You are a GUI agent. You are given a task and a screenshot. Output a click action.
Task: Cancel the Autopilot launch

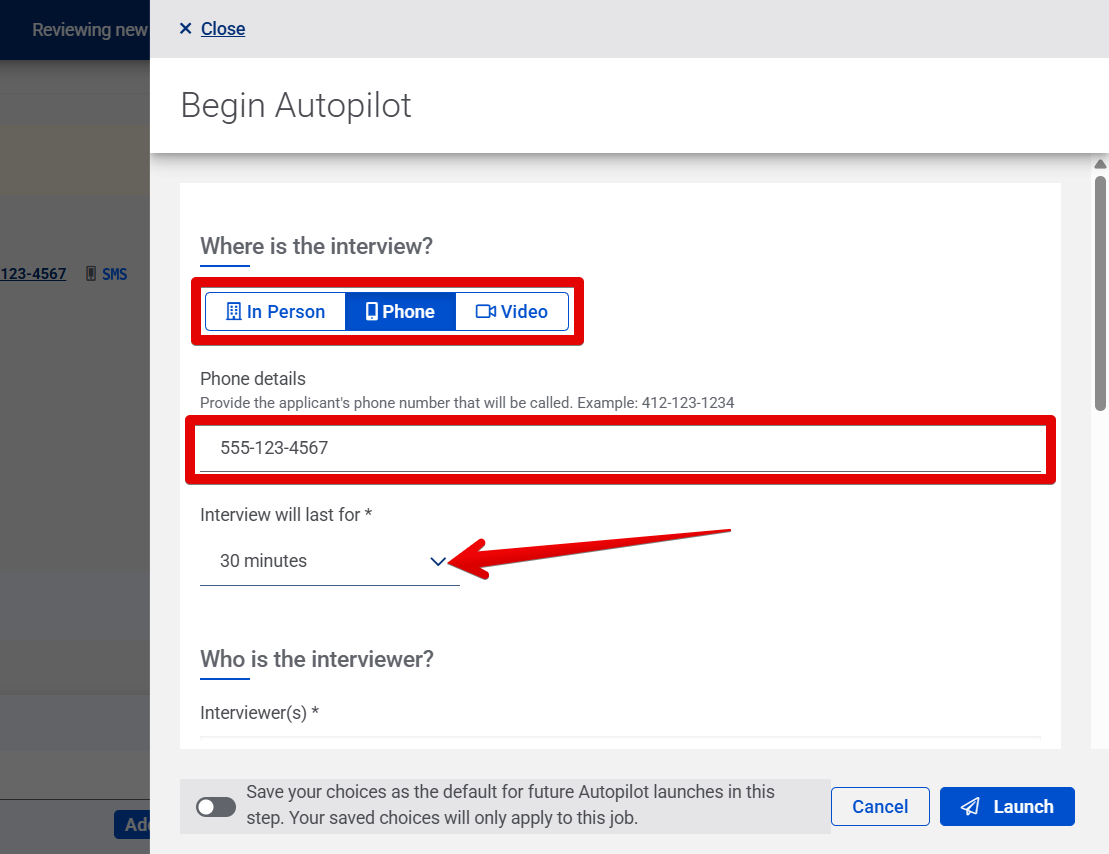pos(880,806)
